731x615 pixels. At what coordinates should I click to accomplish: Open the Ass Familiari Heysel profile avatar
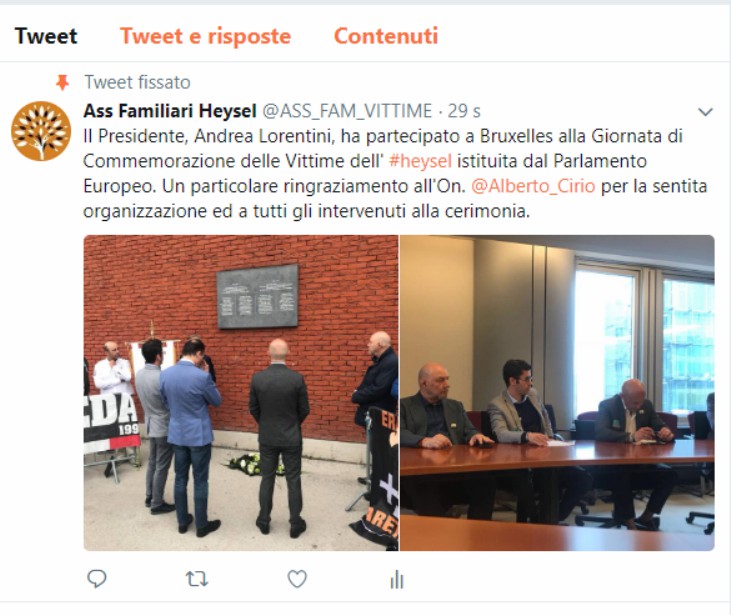tap(41, 131)
